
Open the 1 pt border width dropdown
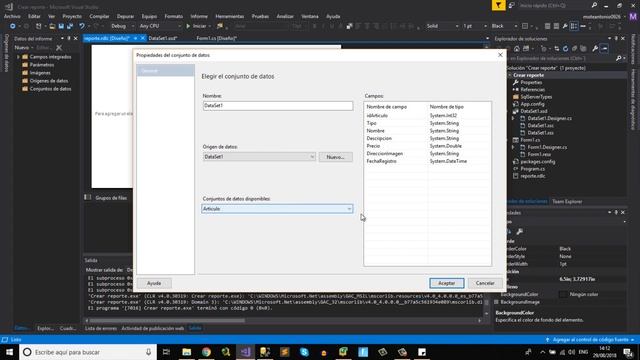pos(475,26)
